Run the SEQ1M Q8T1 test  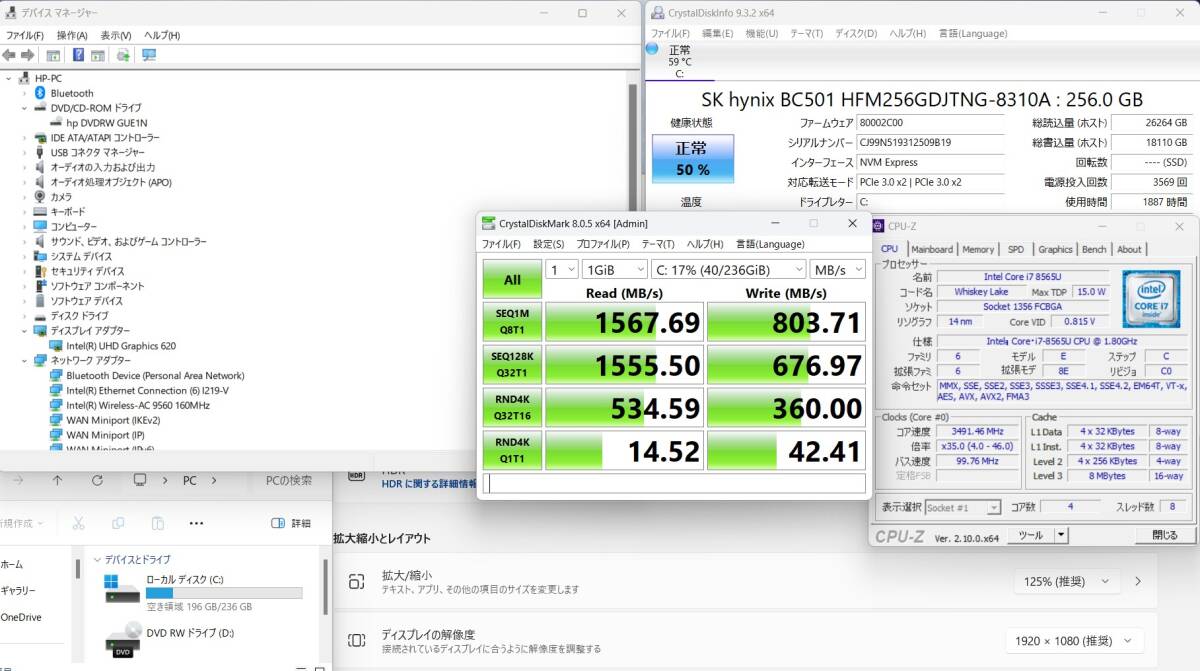click(512, 322)
